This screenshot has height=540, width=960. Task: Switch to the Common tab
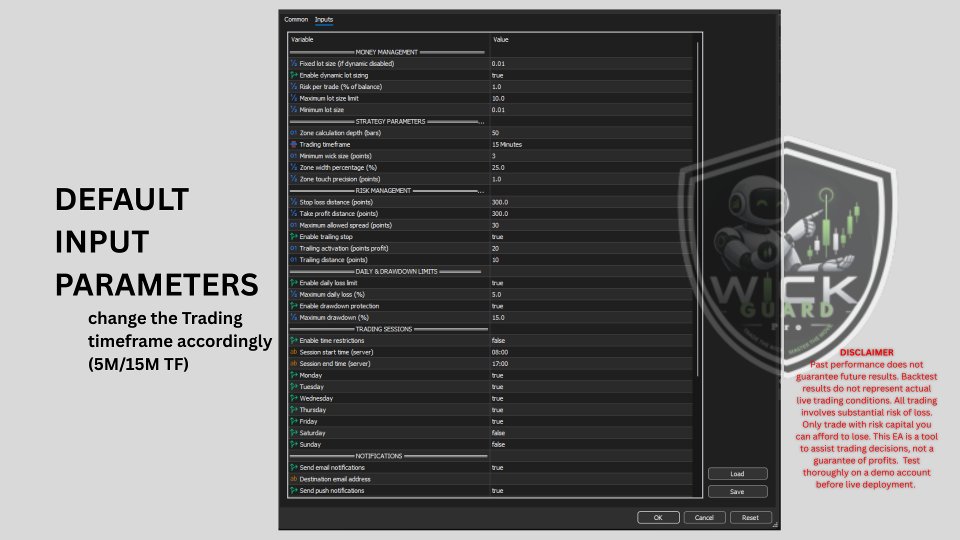[x=296, y=20]
